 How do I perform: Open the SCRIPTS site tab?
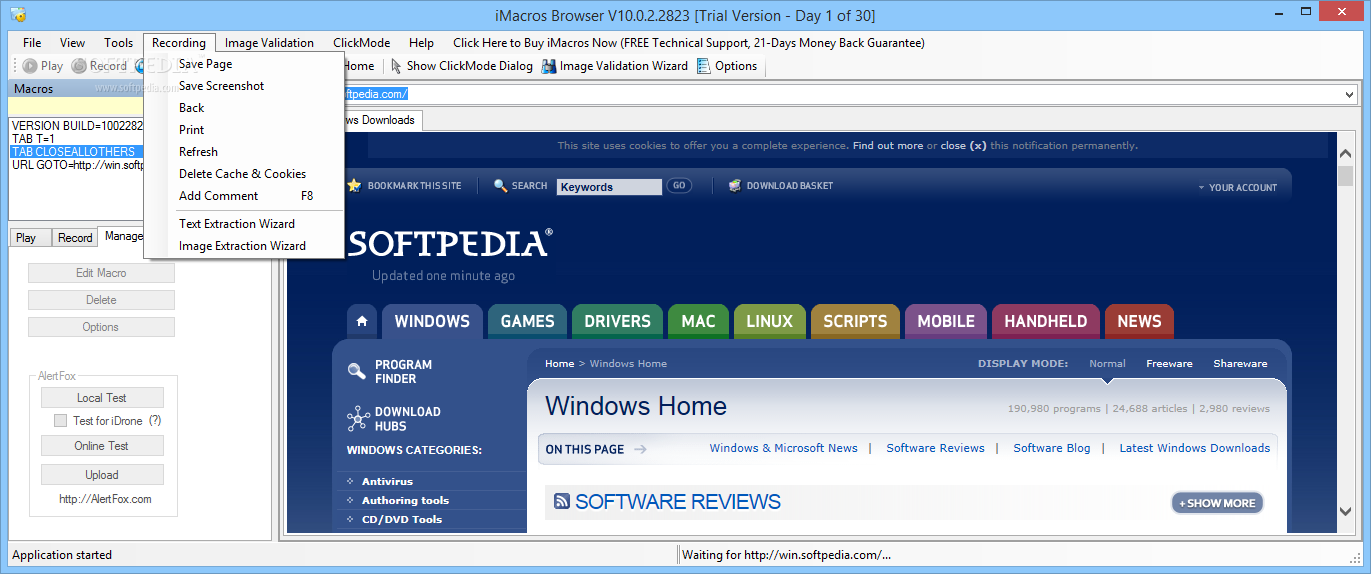tap(855, 321)
